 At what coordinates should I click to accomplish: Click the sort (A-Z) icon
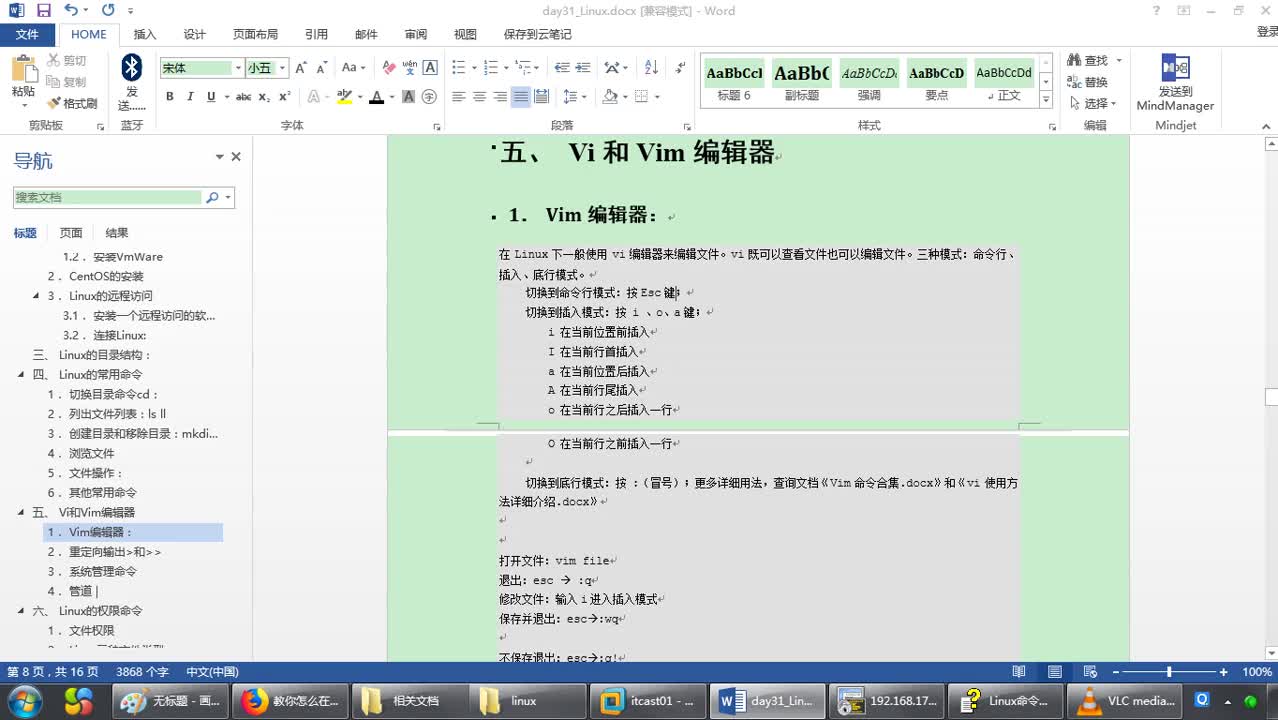point(651,68)
